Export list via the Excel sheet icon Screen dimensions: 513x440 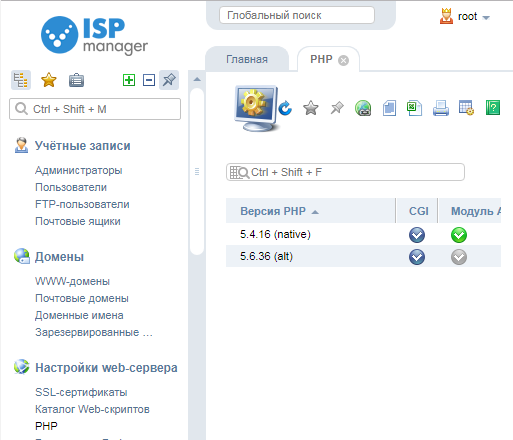pos(415,108)
